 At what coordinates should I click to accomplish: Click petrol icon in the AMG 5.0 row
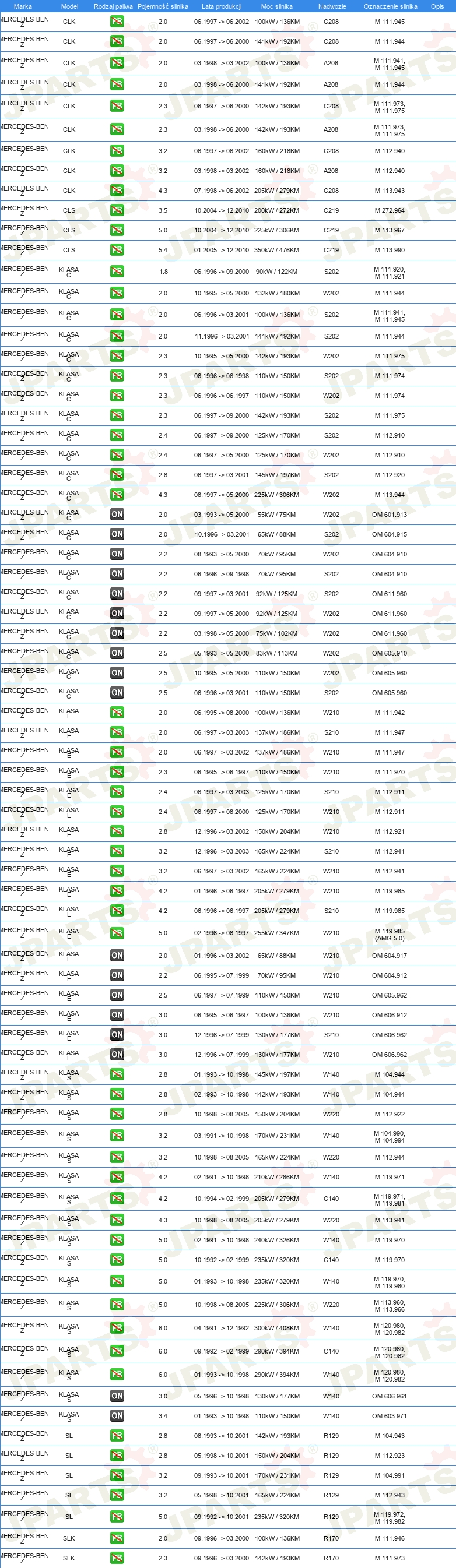(x=117, y=932)
